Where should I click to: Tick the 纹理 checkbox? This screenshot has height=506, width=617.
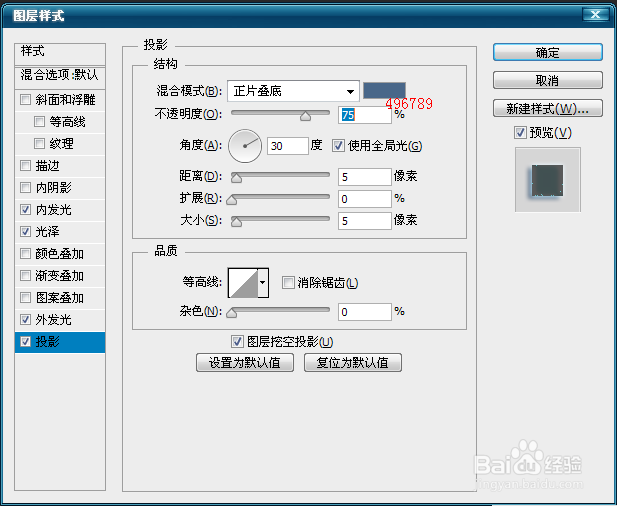39,144
